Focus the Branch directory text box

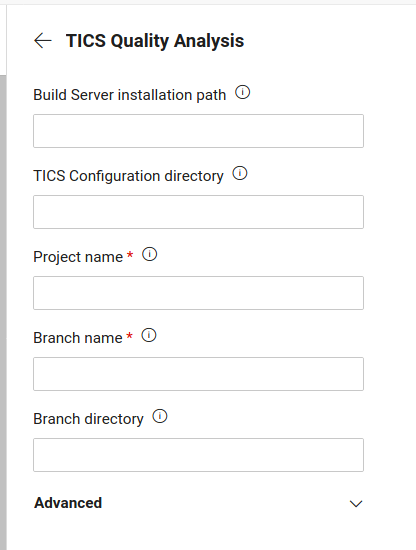199,455
